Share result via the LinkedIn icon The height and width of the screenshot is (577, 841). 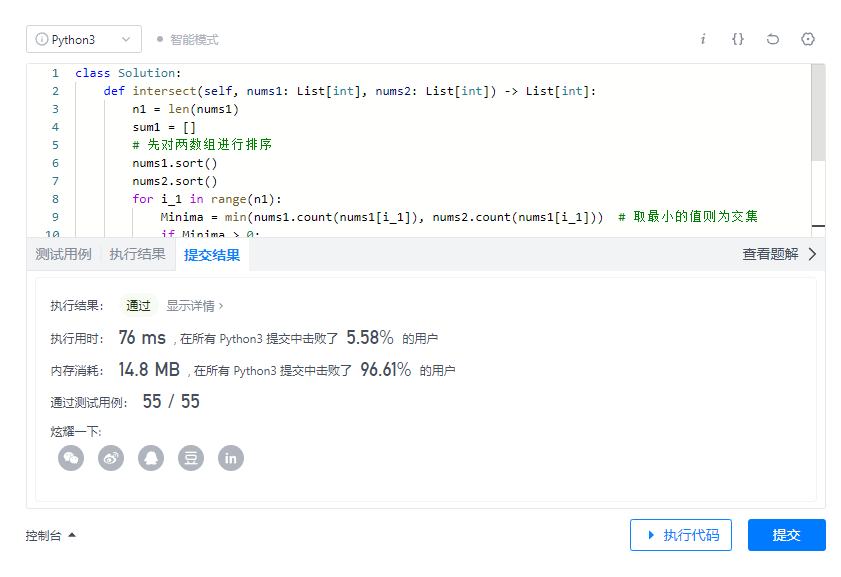coord(231,458)
